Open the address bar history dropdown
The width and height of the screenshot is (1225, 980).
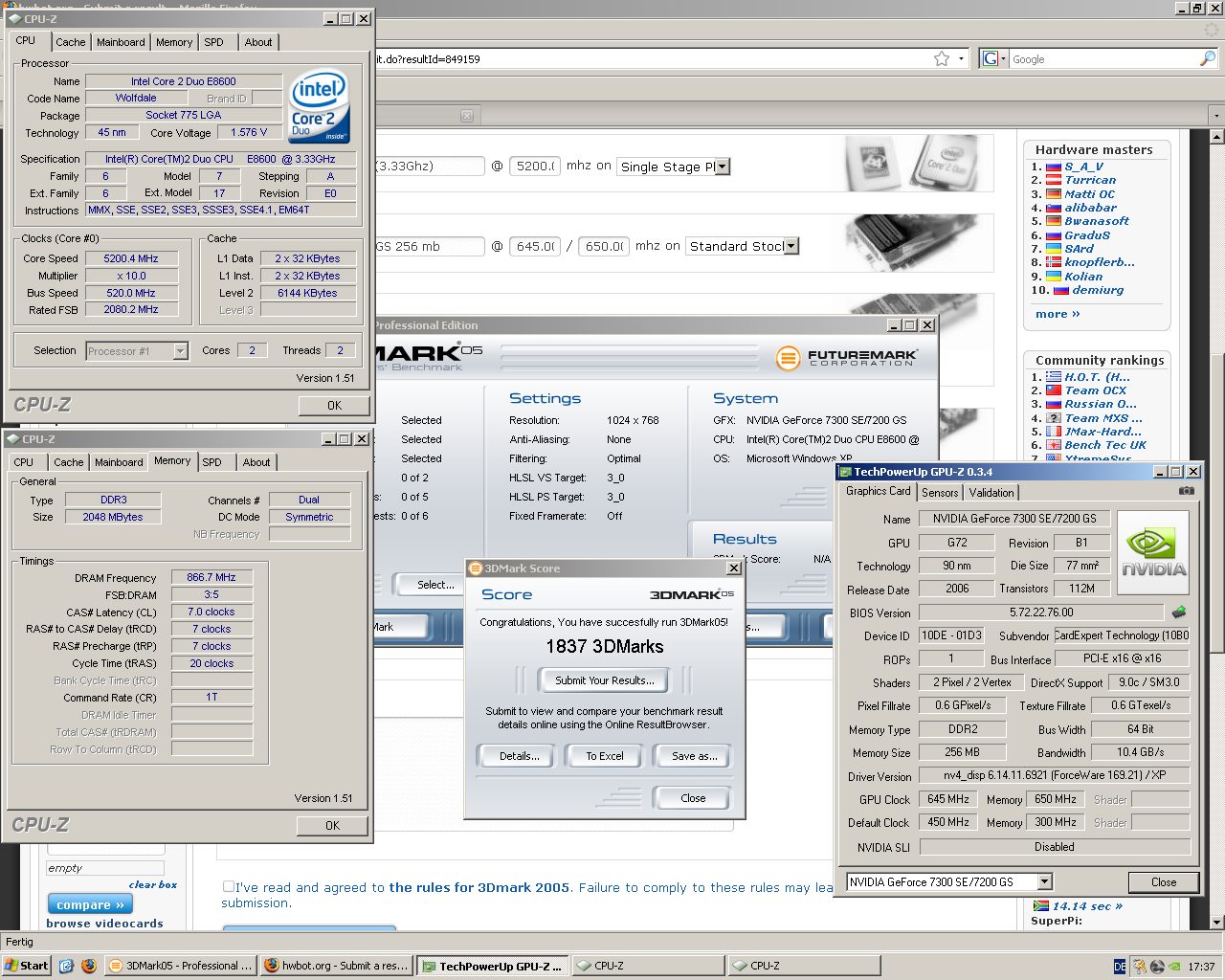962,58
